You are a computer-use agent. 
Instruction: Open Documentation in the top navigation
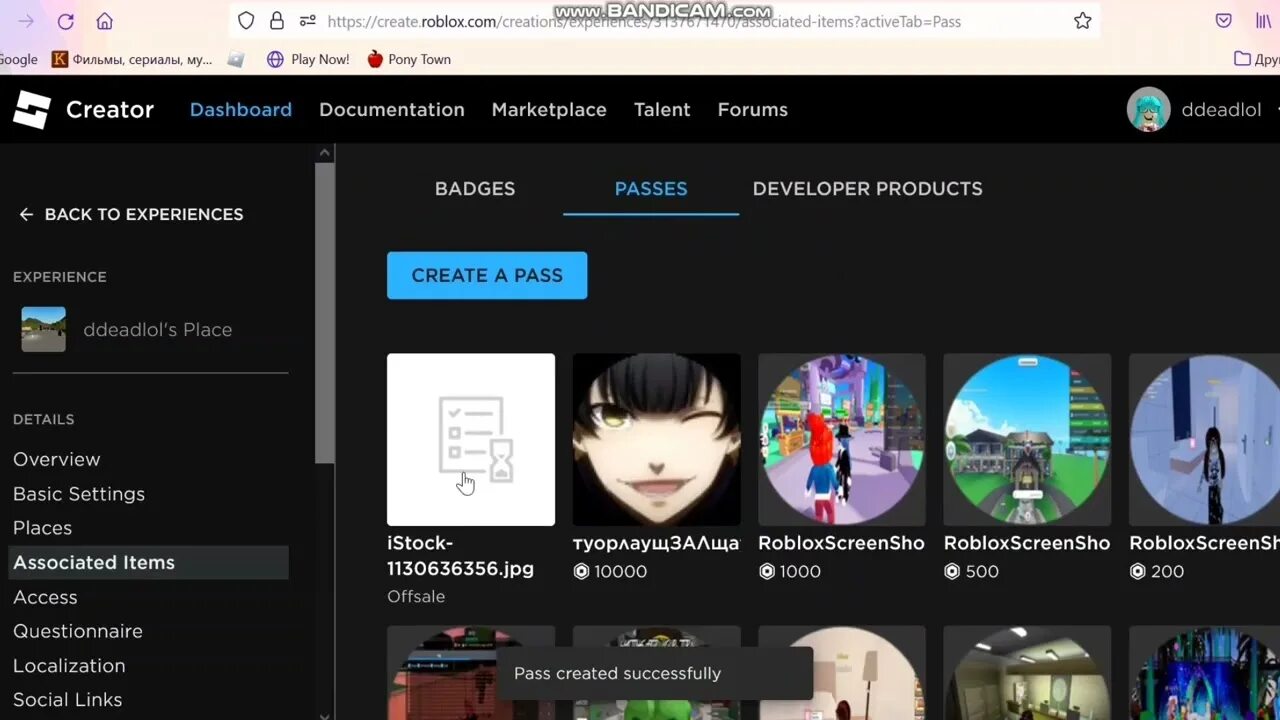(392, 110)
